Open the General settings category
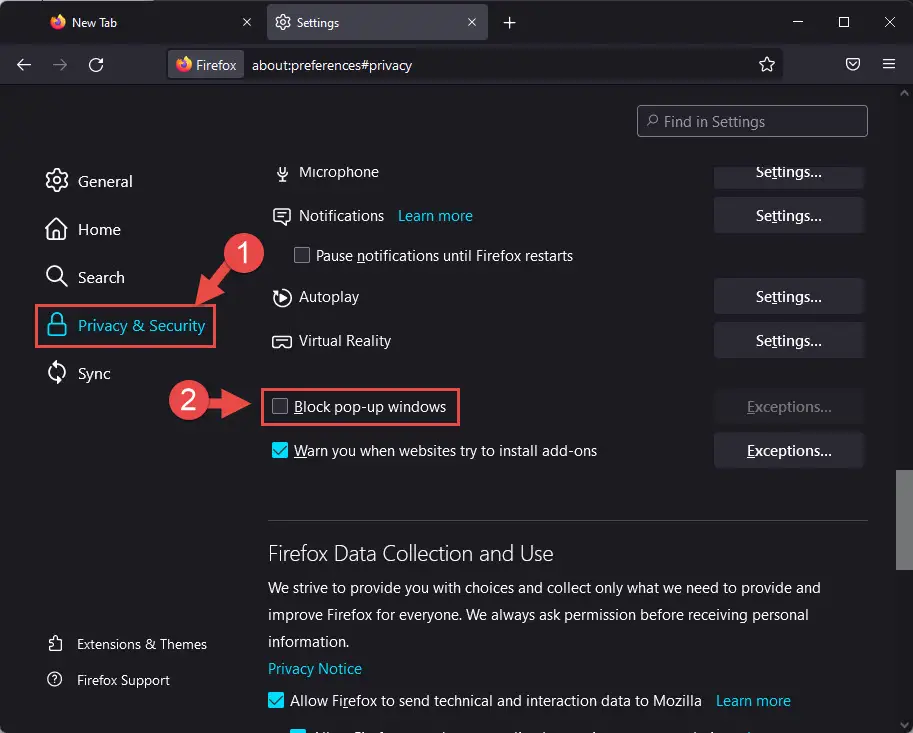This screenshot has height=733, width=913. tap(89, 181)
